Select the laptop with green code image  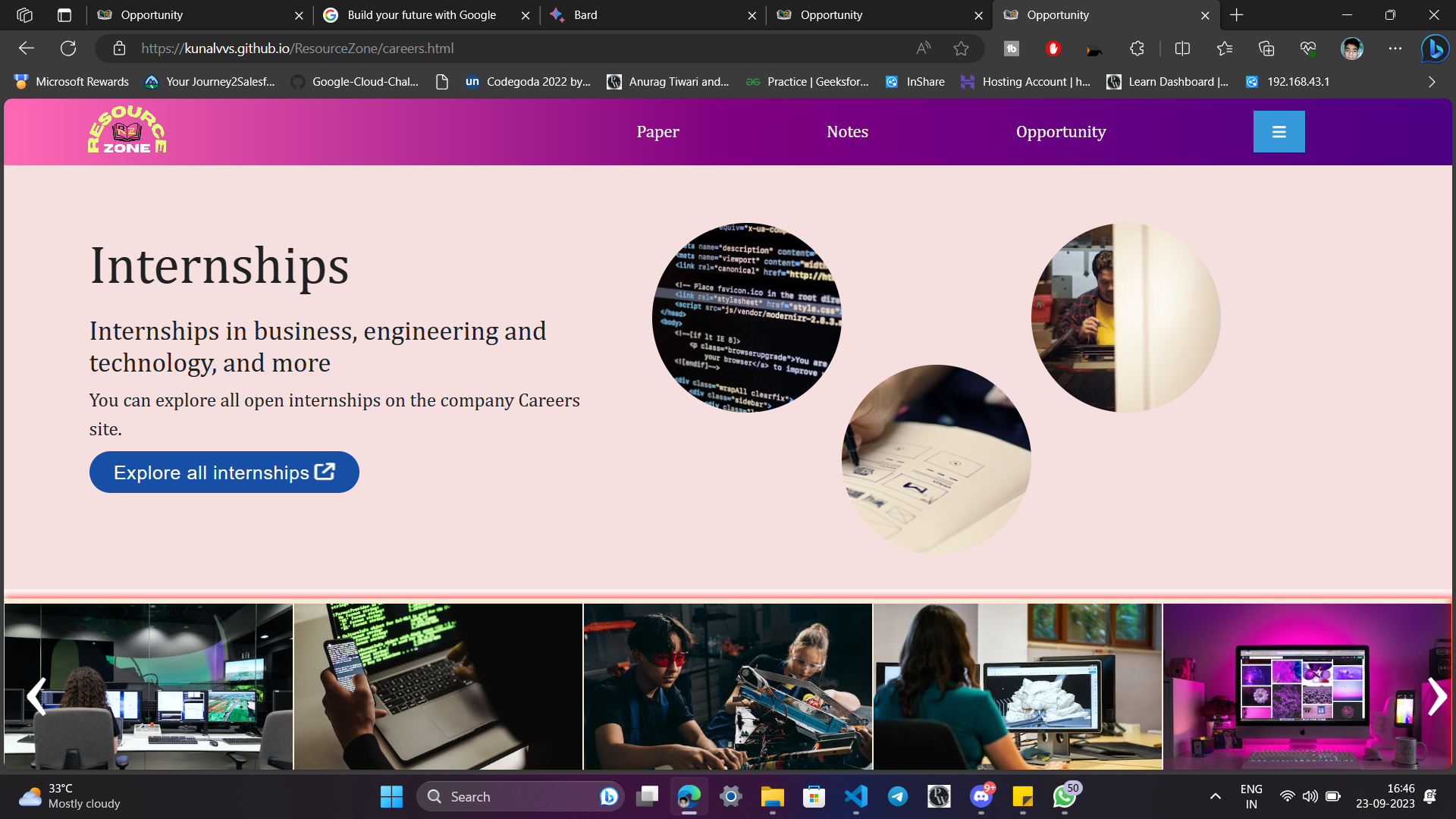tap(438, 687)
